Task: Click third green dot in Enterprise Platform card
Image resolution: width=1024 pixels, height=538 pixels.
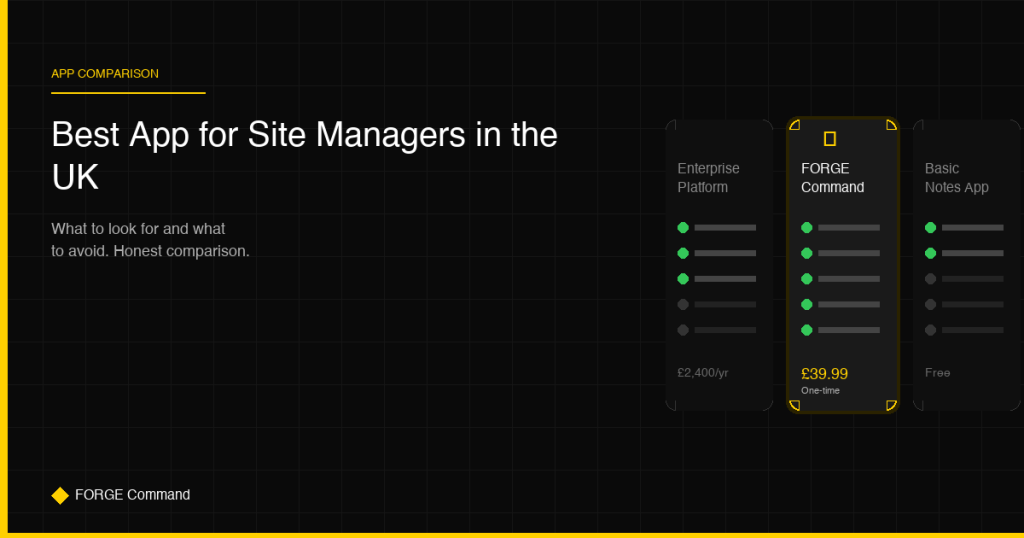Action: pos(683,279)
